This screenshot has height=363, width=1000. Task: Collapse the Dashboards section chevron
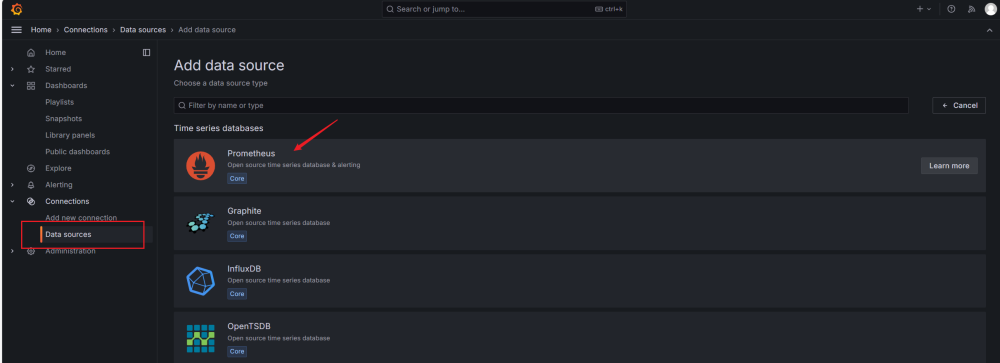pyautogui.click(x=12, y=85)
